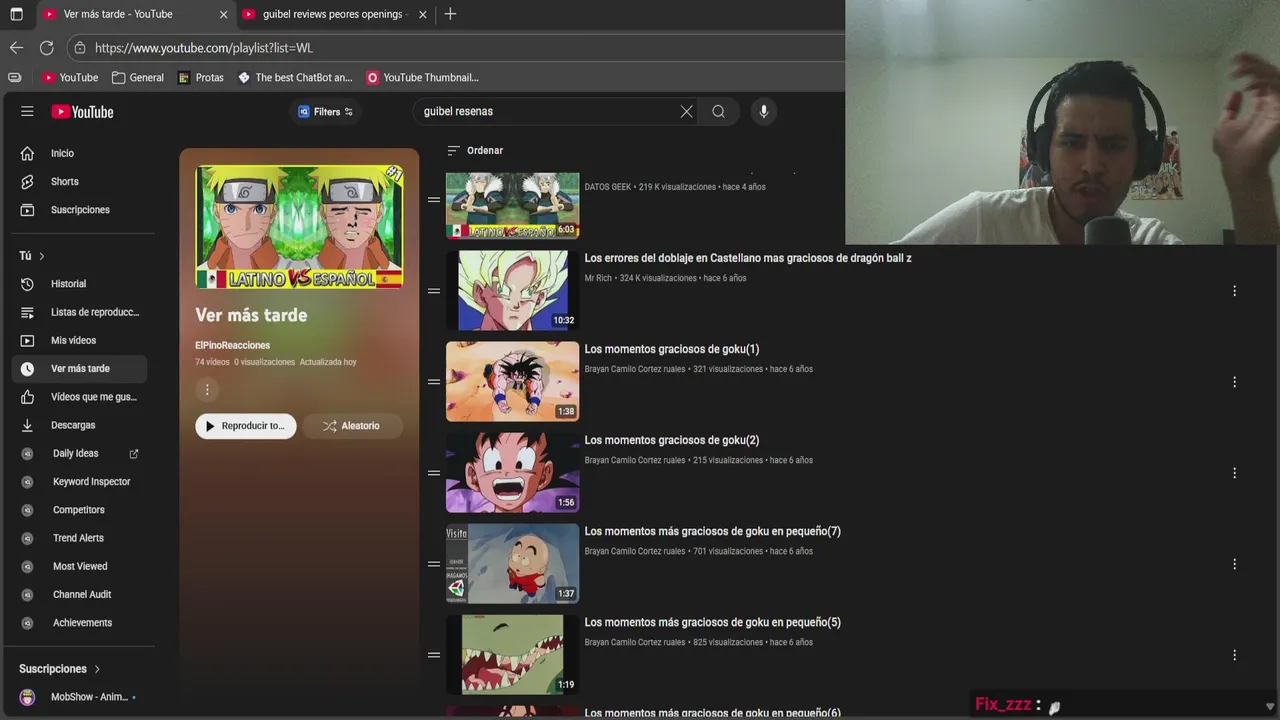Open Historial in sidebar

click(x=80, y=284)
